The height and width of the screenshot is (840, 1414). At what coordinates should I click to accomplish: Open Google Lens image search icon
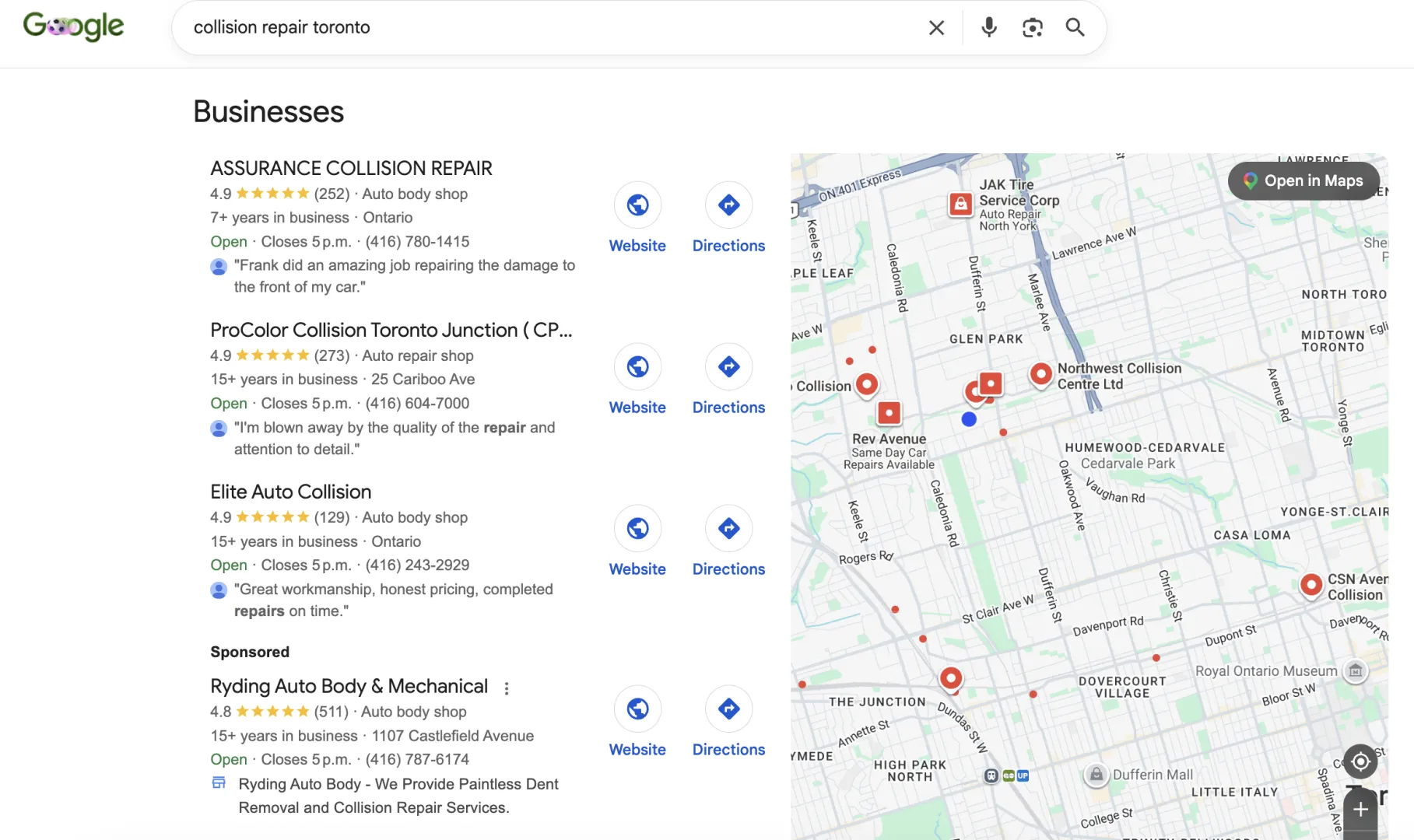tap(1032, 28)
